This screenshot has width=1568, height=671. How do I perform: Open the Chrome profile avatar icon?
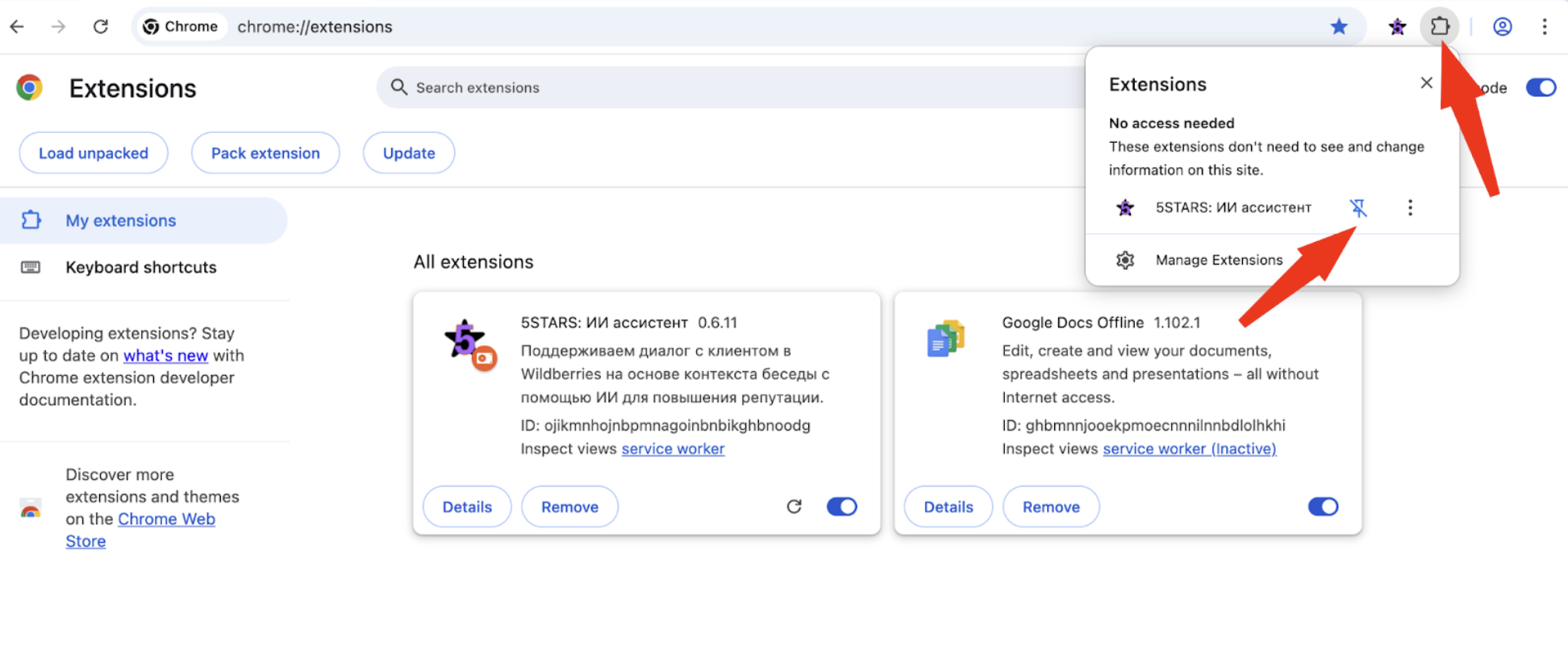(1502, 27)
